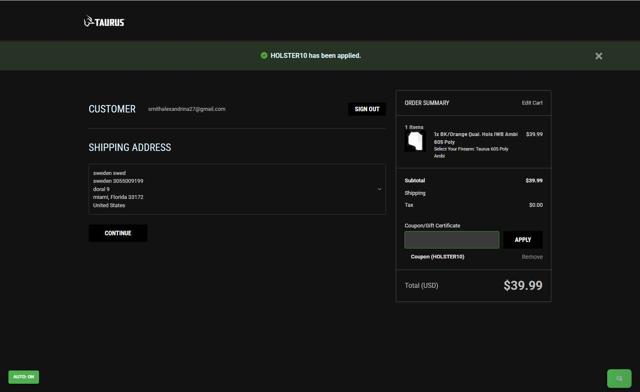The width and height of the screenshot is (640, 392).
Task: Click the Tax $0.00 value
Action: coord(536,205)
